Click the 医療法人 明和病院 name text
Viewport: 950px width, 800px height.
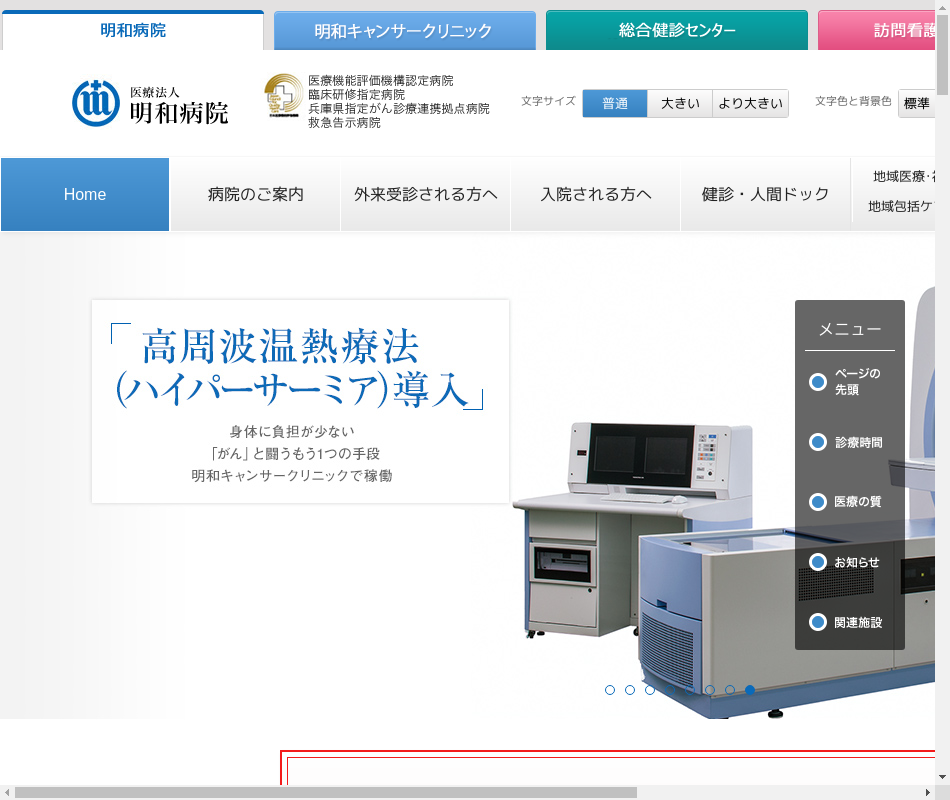pyautogui.click(x=179, y=105)
